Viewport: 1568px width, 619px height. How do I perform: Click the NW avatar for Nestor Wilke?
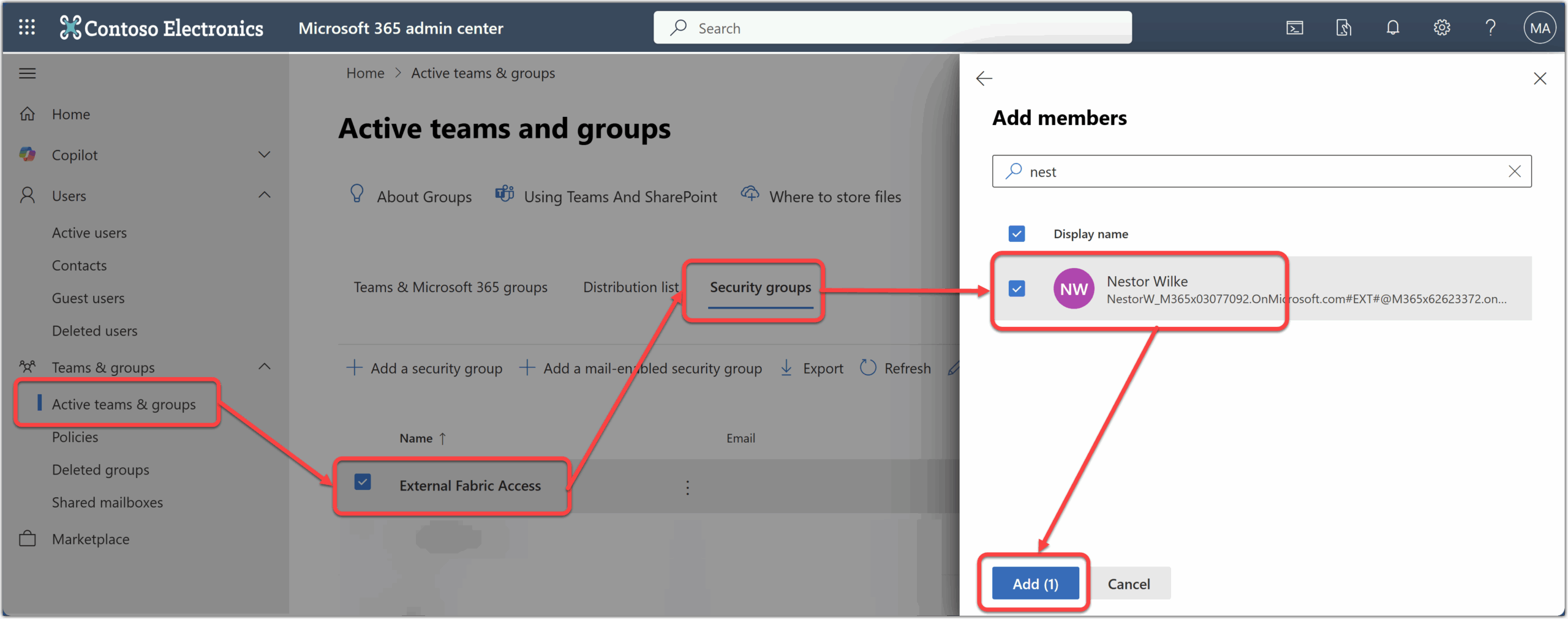pyautogui.click(x=1073, y=289)
